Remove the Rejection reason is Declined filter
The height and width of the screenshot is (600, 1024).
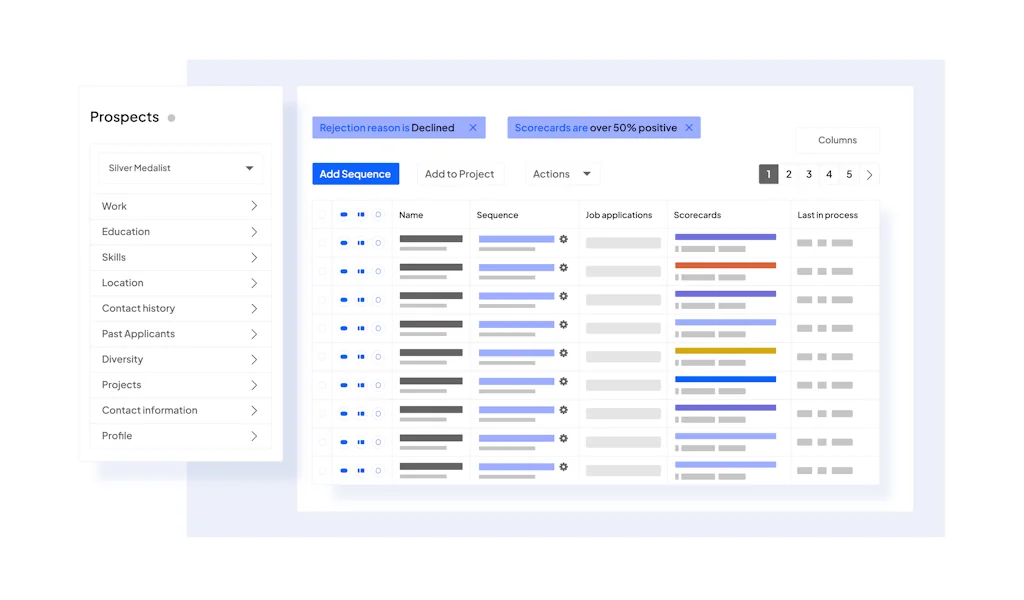coord(473,128)
